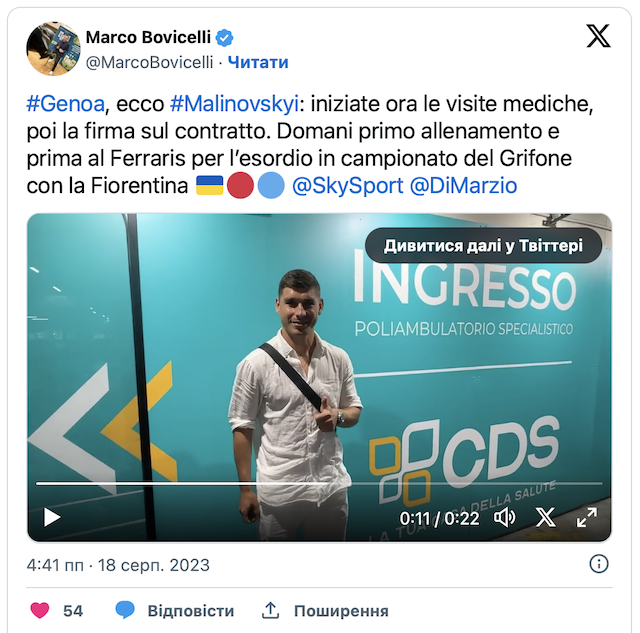Open Marco Bovicelli profile avatar
Image resolution: width=640 pixels, height=633 pixels.
coord(53,49)
